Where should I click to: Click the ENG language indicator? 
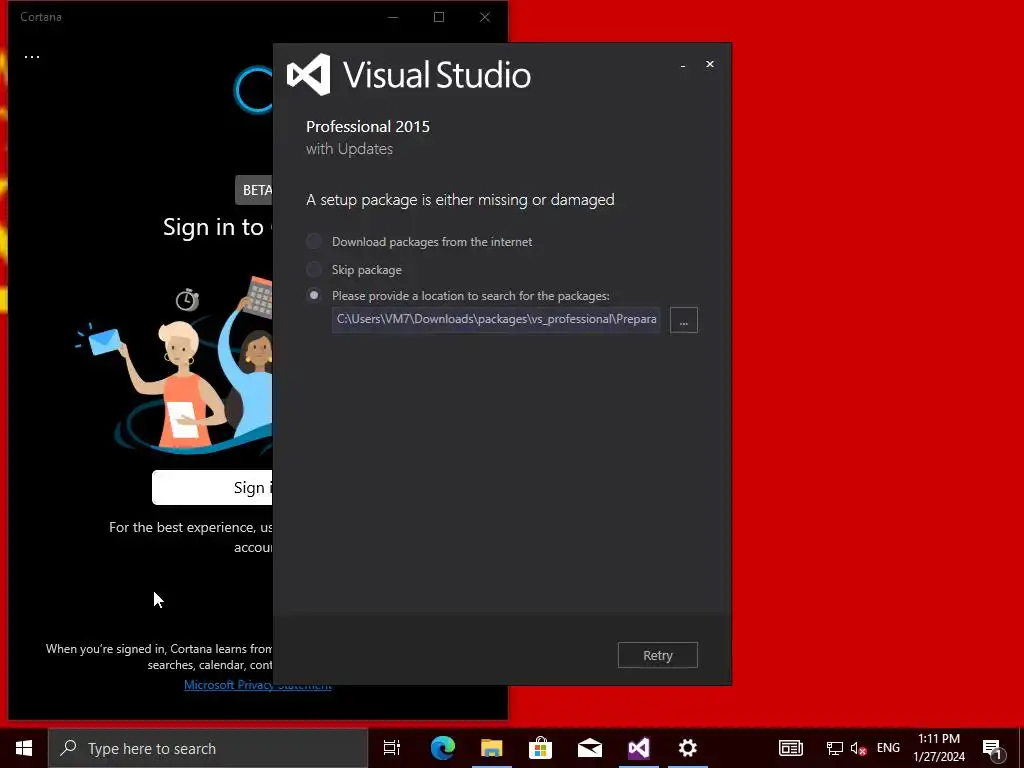pos(888,748)
